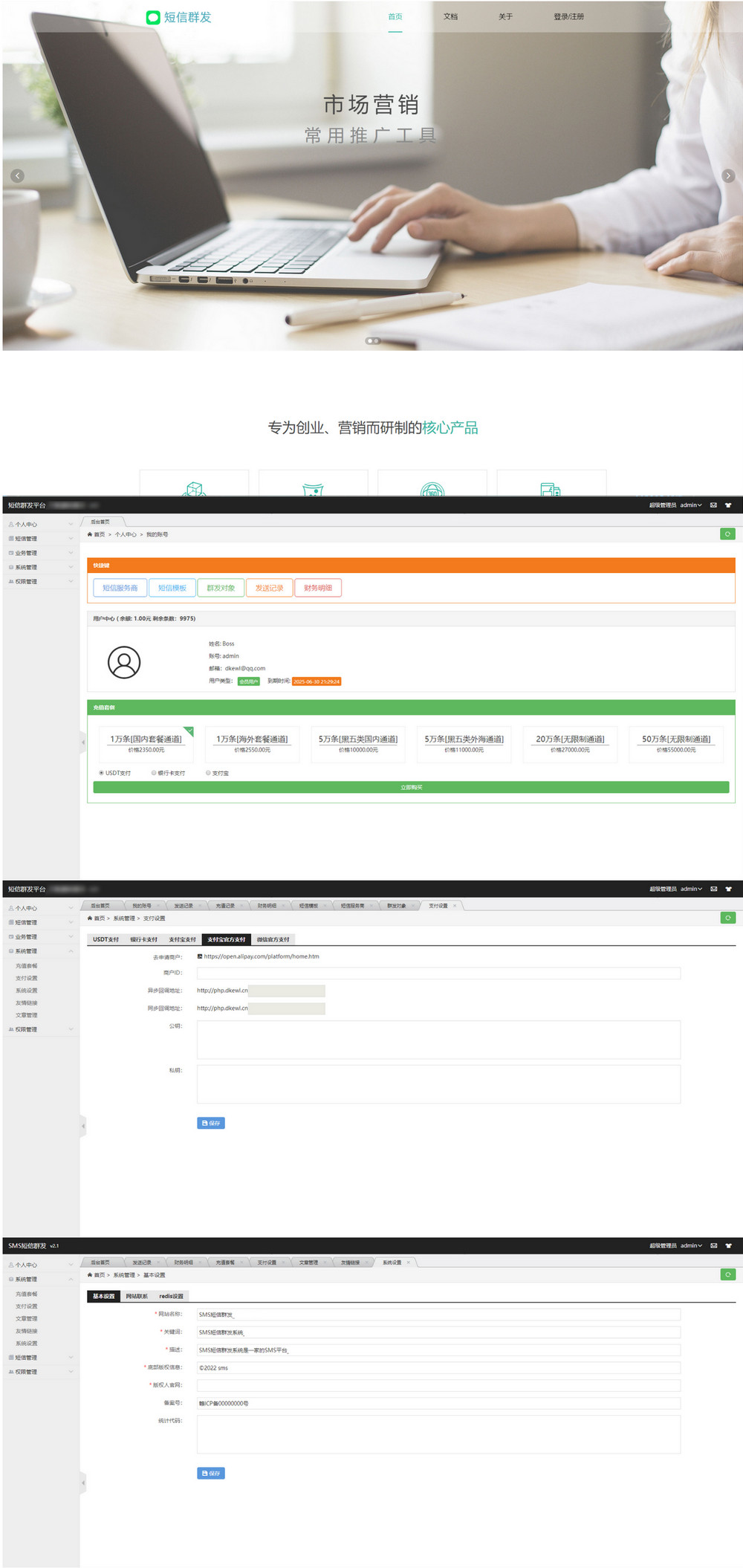Open the 文档 navigation menu item
The width and height of the screenshot is (743, 1568).
click(x=450, y=16)
